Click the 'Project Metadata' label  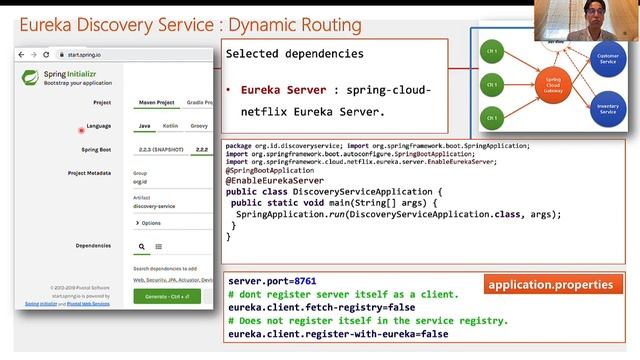89,173
